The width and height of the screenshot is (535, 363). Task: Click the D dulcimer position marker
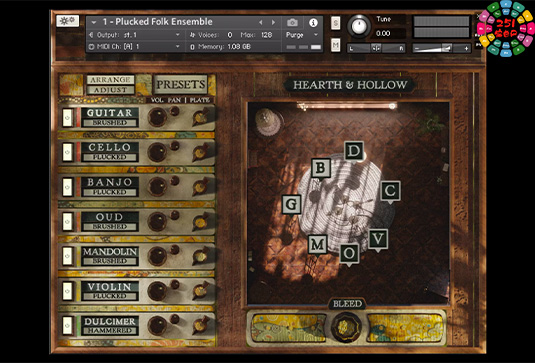354,150
